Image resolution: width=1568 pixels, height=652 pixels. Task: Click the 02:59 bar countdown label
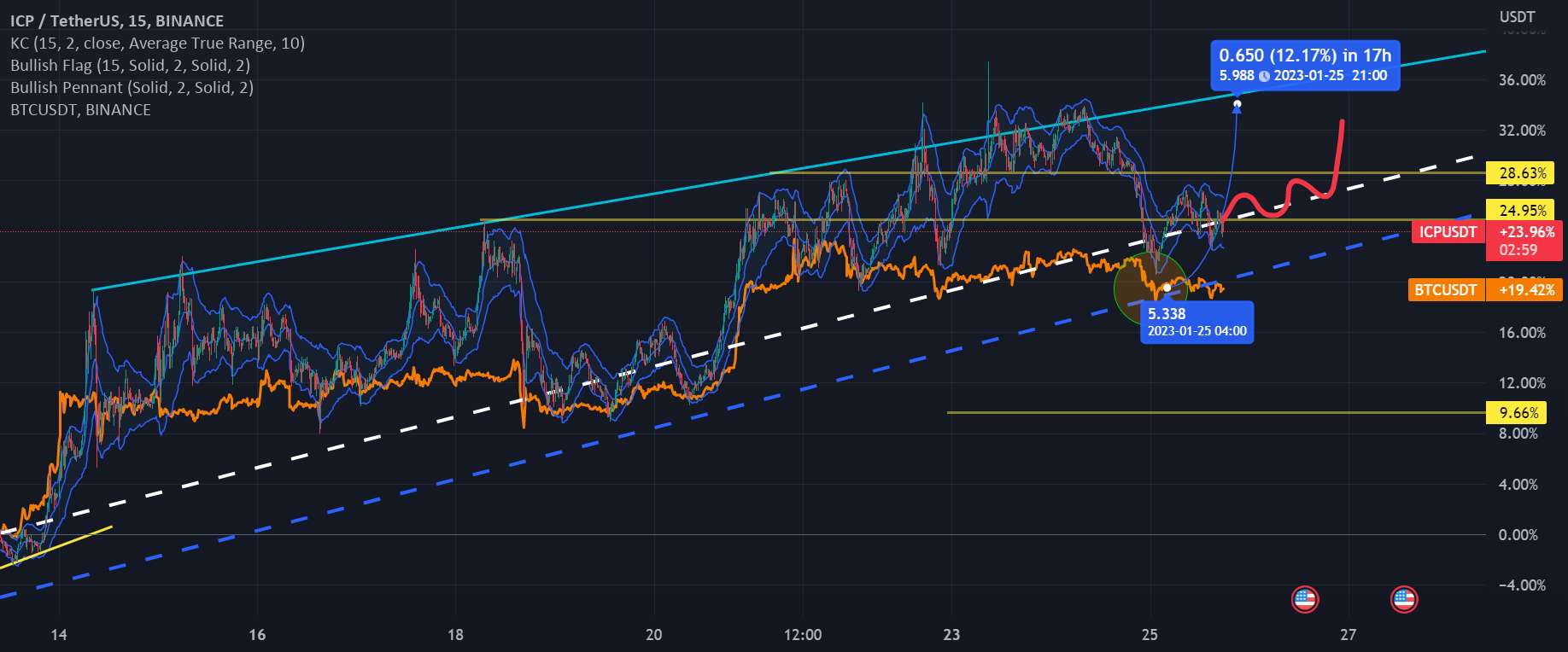pyautogui.click(x=1518, y=250)
